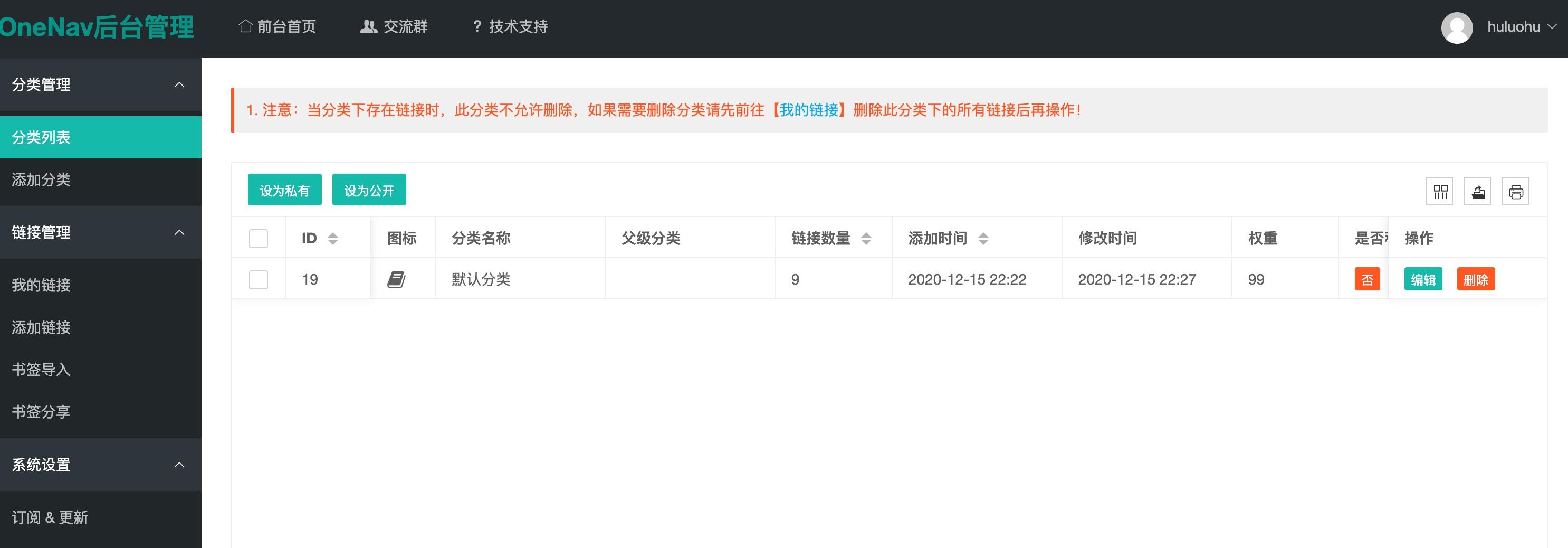
Task: Check the select-all checkbox in the table header
Action: [258, 239]
